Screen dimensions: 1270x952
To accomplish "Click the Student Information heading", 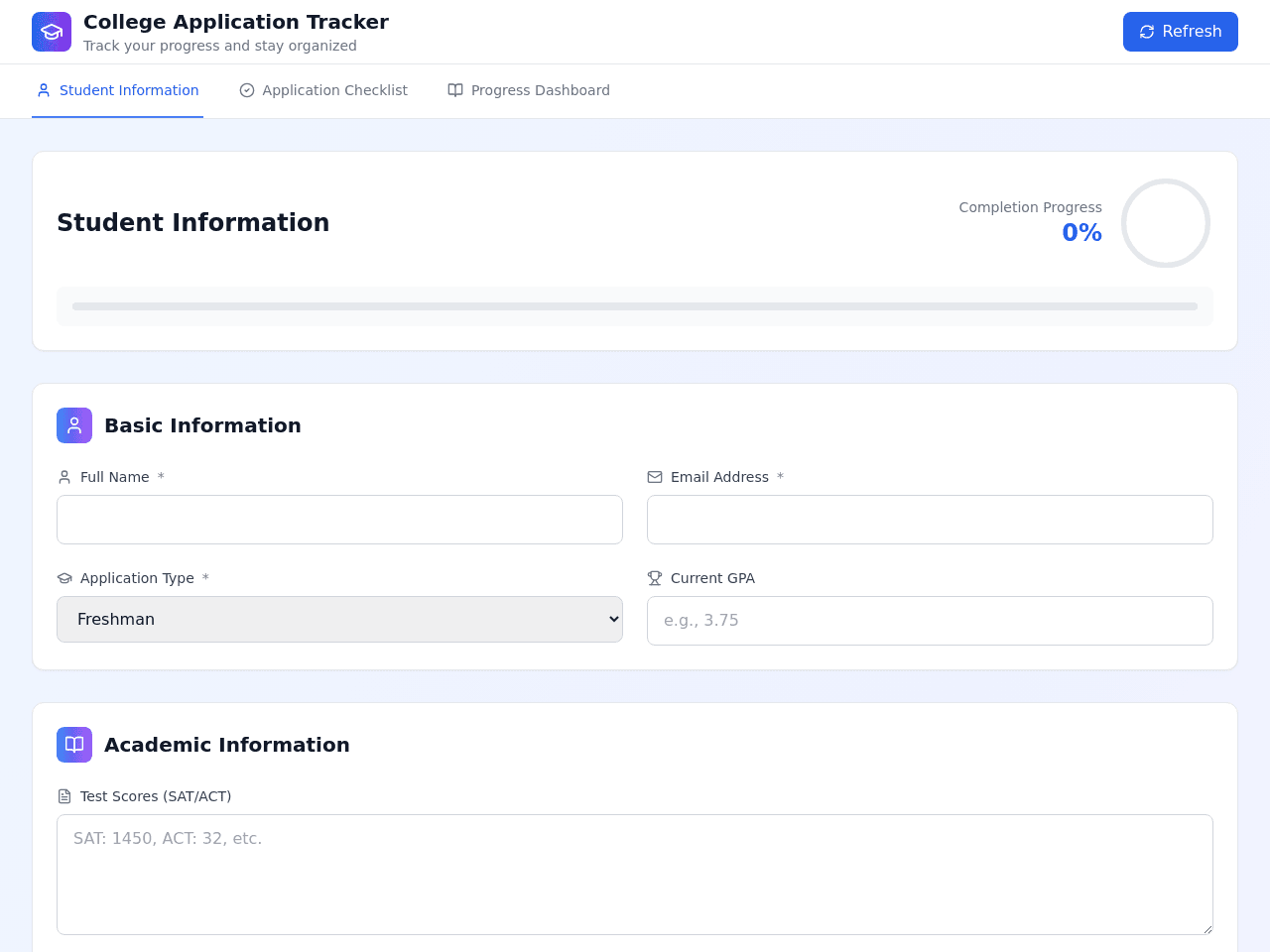I will [192, 223].
